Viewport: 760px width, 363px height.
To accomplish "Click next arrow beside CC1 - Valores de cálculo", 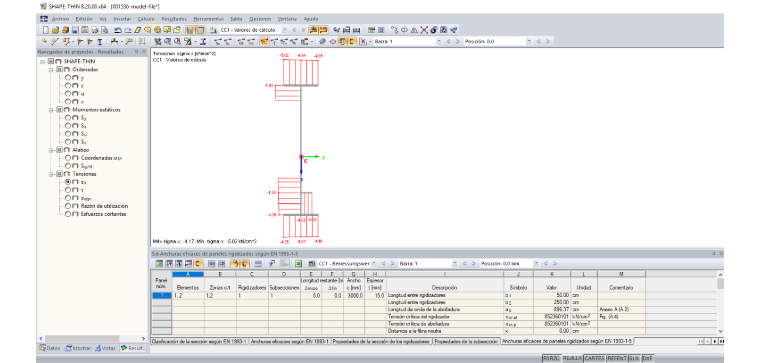I will click(303, 30).
